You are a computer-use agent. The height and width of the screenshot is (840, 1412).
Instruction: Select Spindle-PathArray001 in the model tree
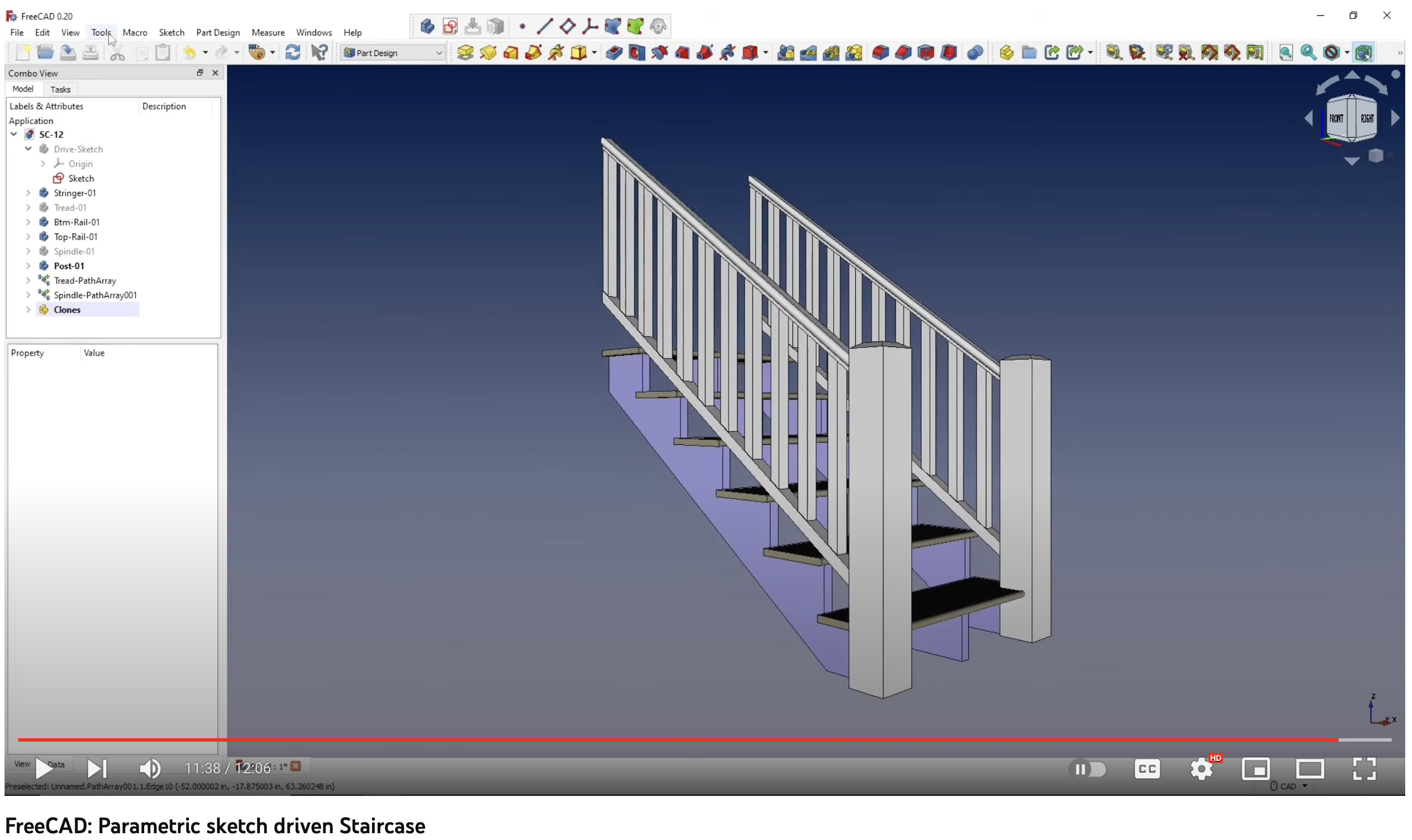click(95, 295)
